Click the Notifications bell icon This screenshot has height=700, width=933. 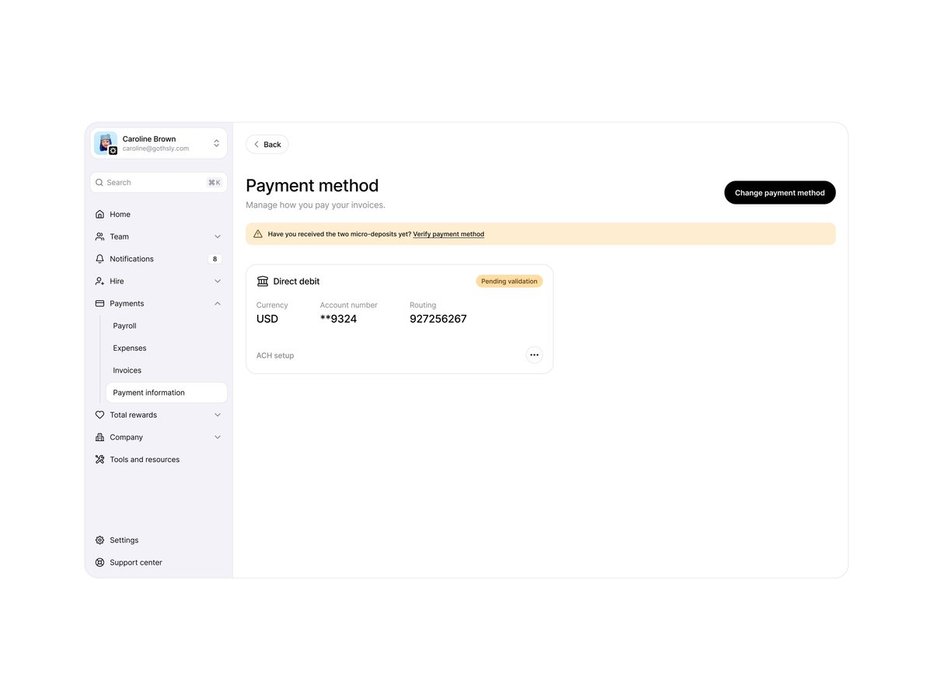pyautogui.click(x=100, y=259)
